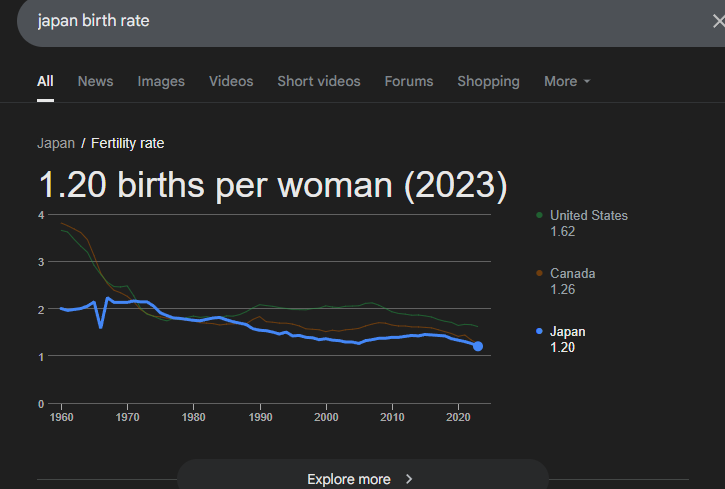Click the green United States legend dot
This screenshot has width=725, height=489.
click(539, 215)
